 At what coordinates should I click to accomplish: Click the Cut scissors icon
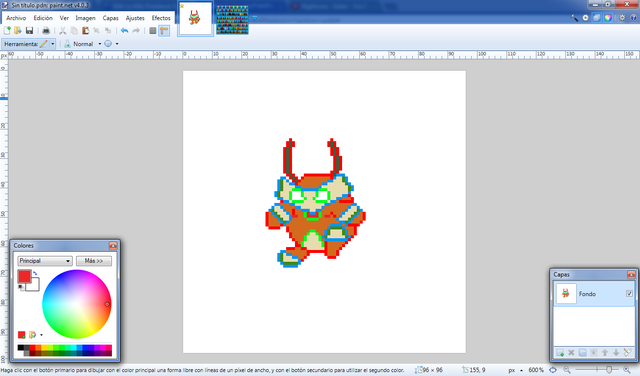(62, 31)
